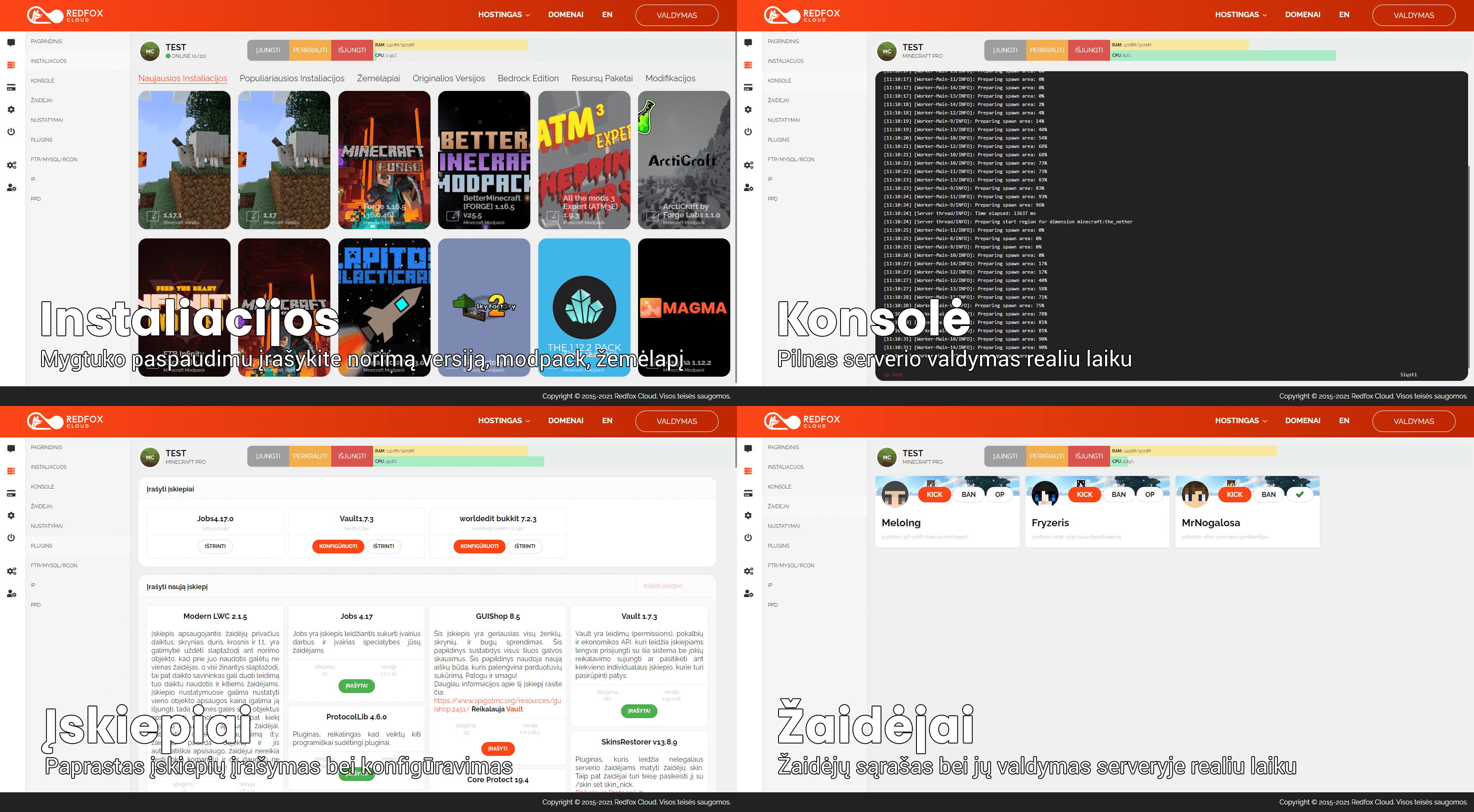
Task: Click the user-settings sidebar icon in Žaidėjai panel
Action: point(748,594)
